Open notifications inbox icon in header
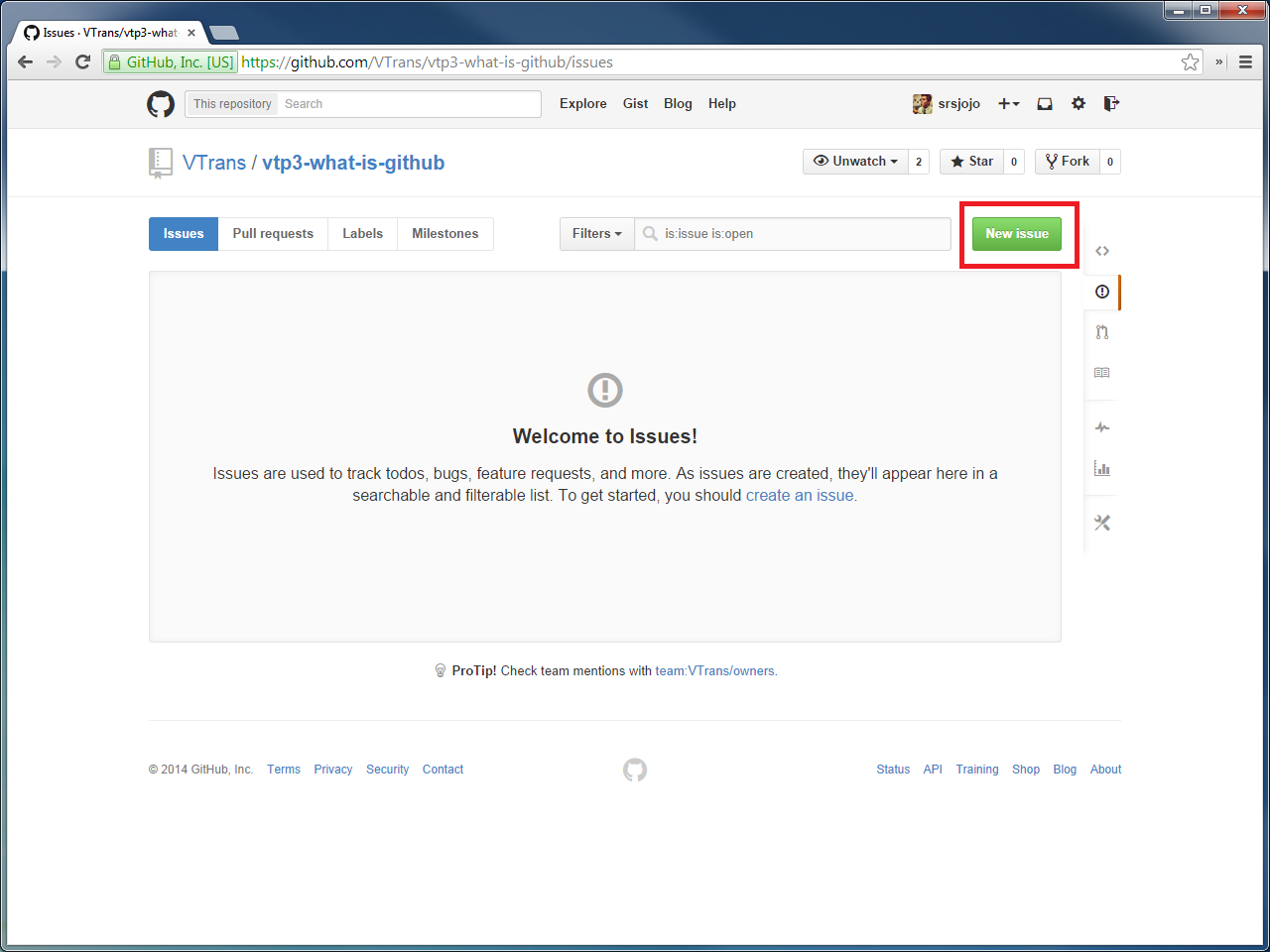Image resolution: width=1270 pixels, height=952 pixels. [x=1045, y=103]
